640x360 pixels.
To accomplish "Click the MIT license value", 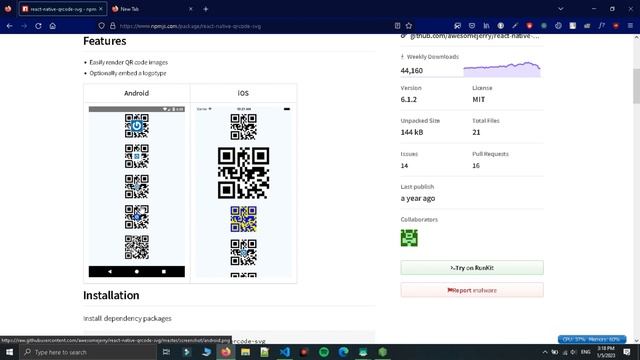I will (x=478, y=99).
